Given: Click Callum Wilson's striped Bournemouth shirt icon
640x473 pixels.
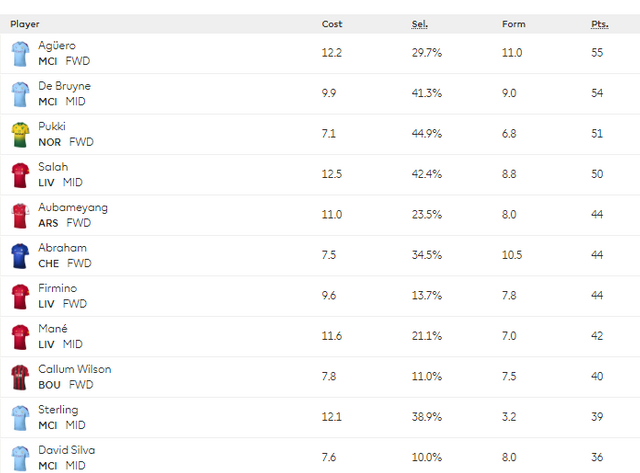Looking at the screenshot, I should (20, 377).
